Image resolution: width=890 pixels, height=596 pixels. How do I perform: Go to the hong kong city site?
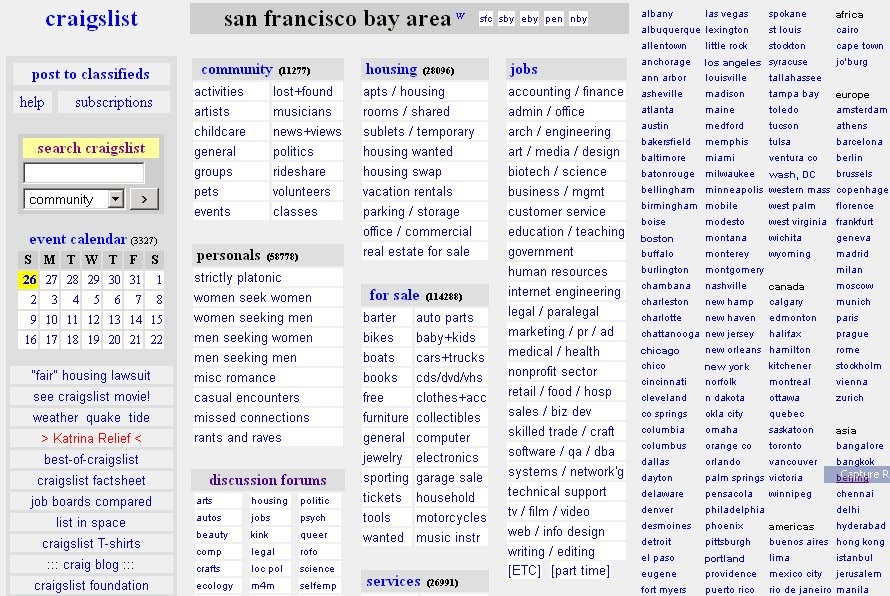pyautogui.click(x=860, y=542)
